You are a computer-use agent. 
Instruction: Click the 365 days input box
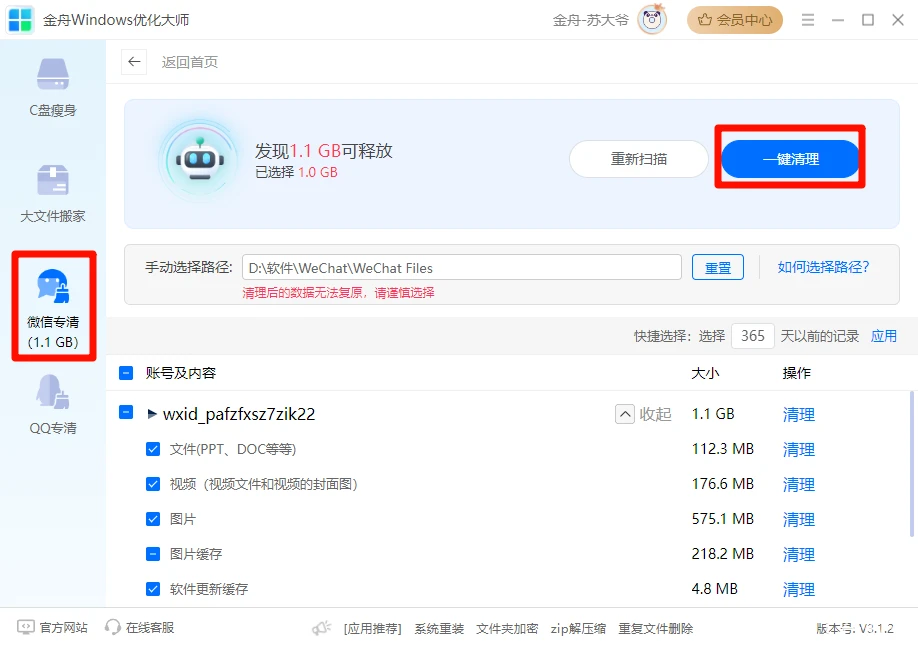tap(753, 336)
